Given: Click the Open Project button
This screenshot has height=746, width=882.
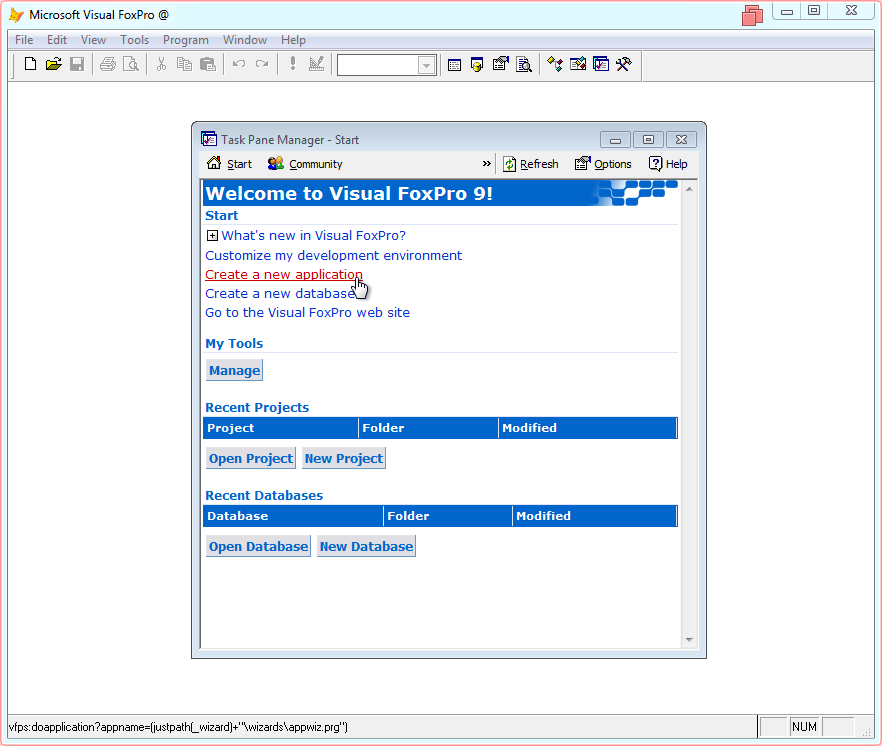Looking at the screenshot, I should point(251,459).
